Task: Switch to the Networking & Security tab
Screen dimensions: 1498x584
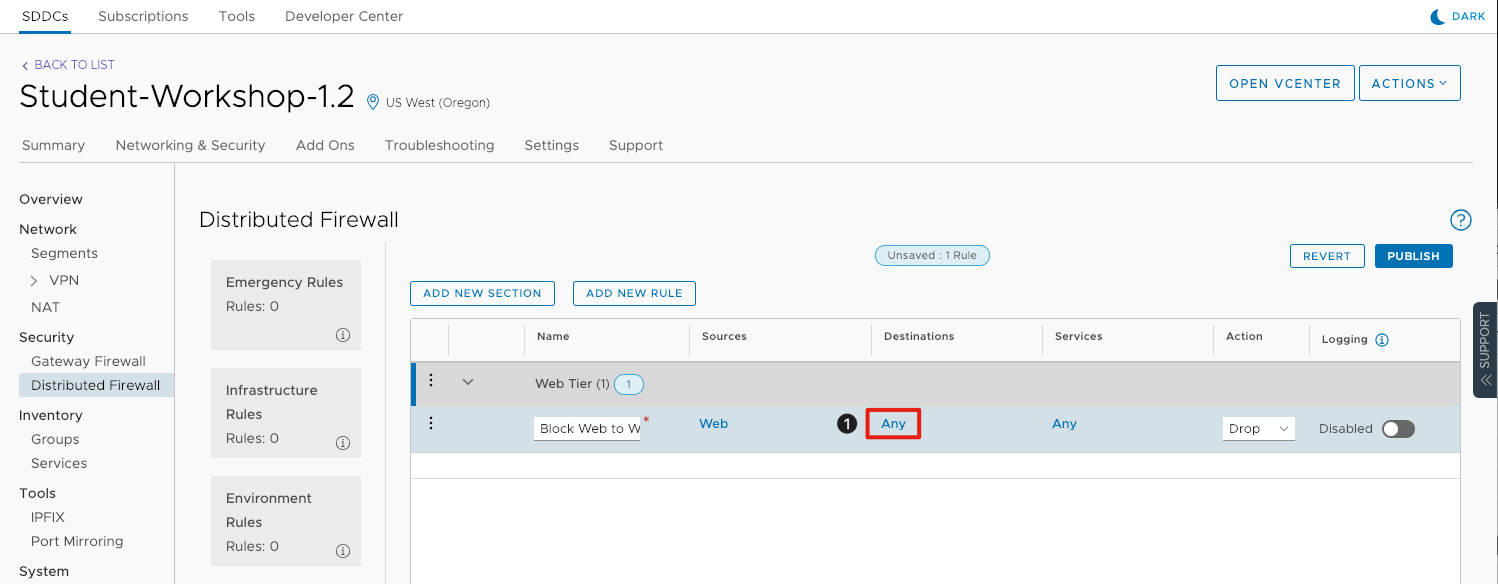Action: coord(190,145)
